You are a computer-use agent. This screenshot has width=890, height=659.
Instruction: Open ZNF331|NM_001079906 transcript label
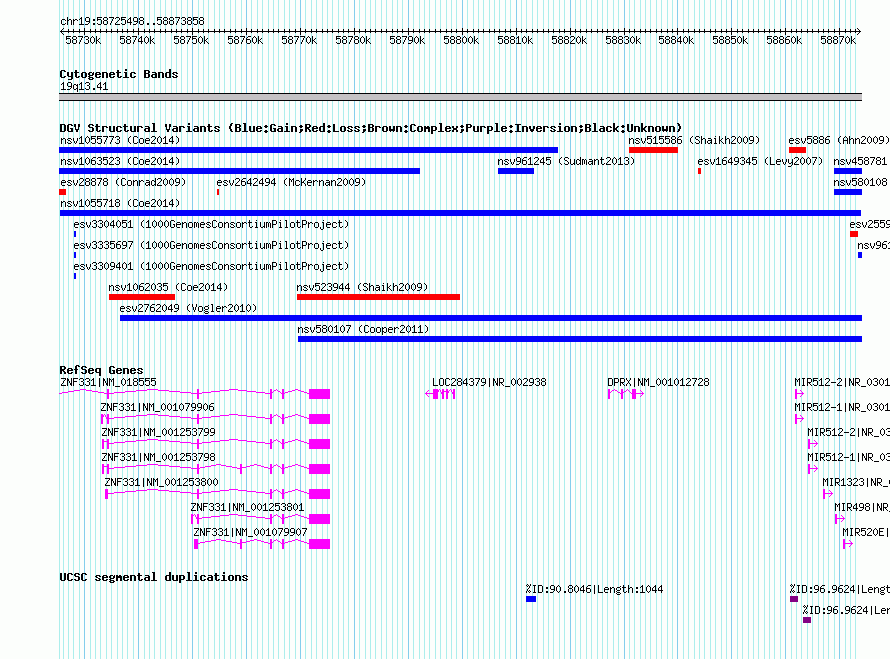pos(158,408)
